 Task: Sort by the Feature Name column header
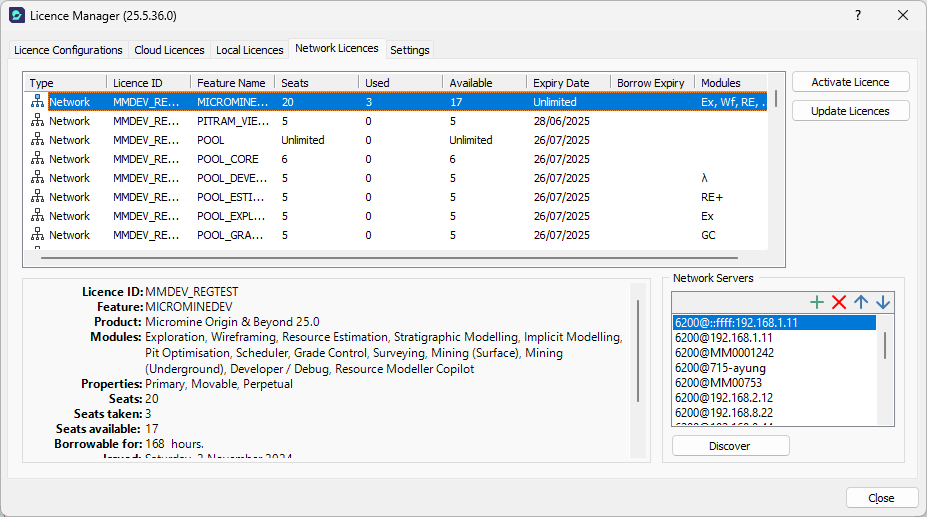click(x=232, y=83)
